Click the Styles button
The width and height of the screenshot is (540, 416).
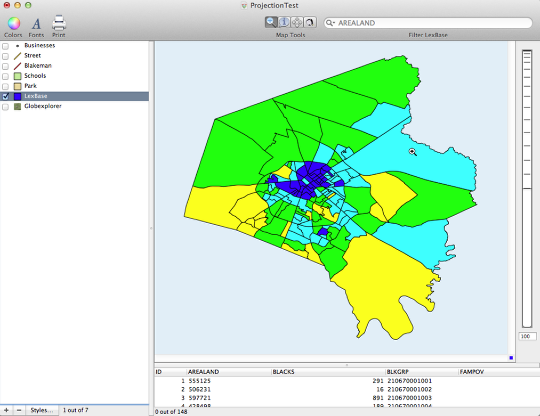[x=42, y=410]
